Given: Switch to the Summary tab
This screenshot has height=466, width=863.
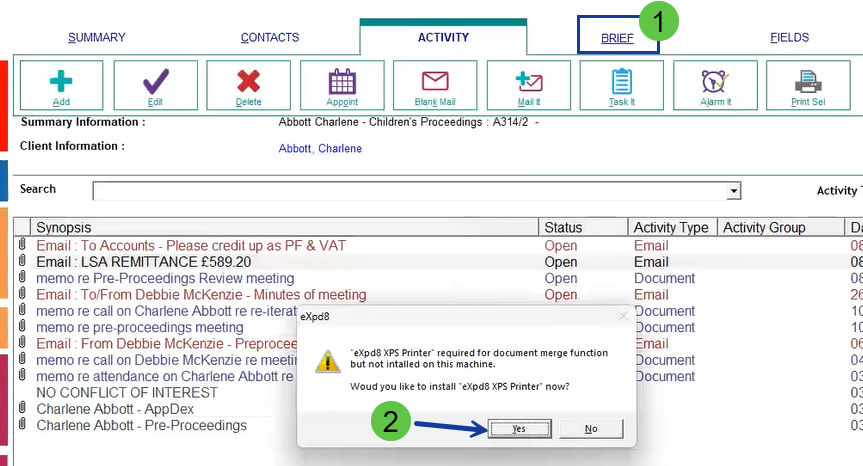Looking at the screenshot, I should [x=97, y=38].
